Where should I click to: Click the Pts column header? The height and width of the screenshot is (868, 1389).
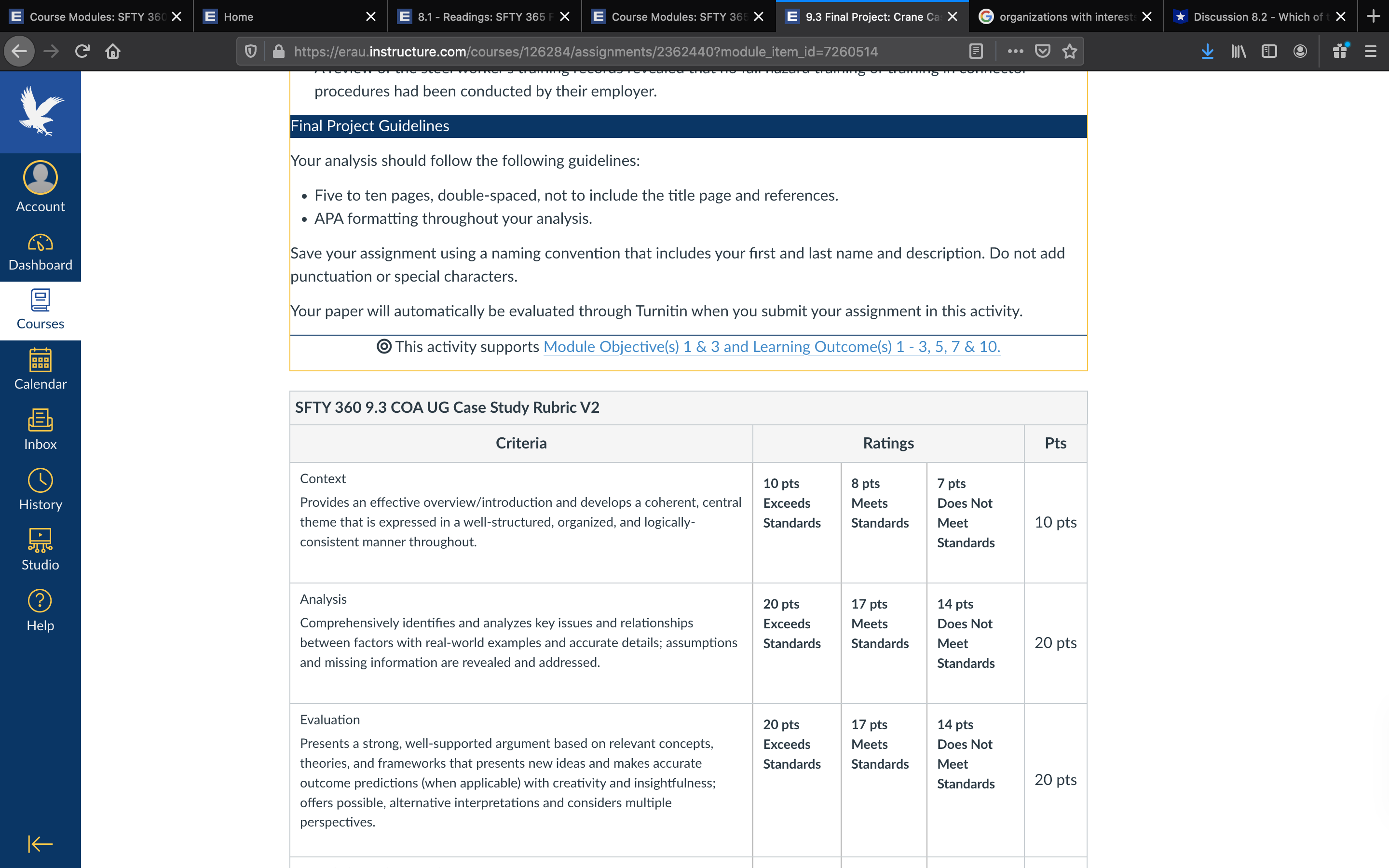click(x=1056, y=443)
